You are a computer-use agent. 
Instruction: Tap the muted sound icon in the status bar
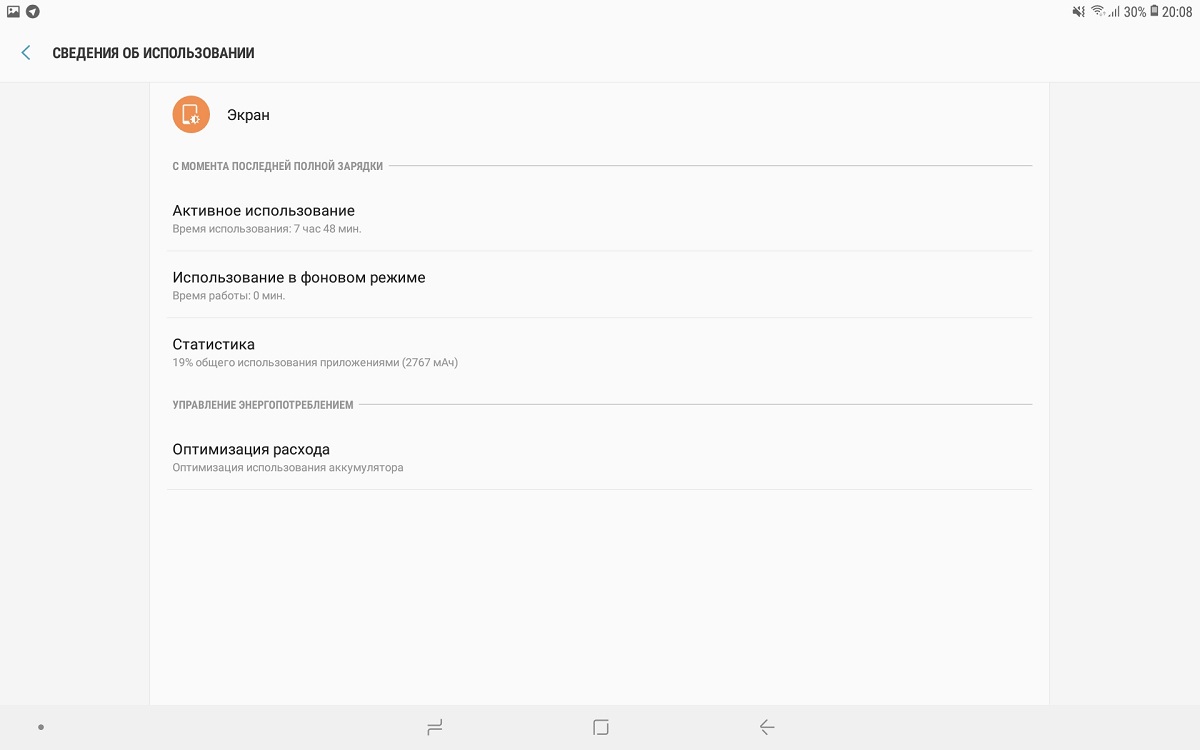1078,12
